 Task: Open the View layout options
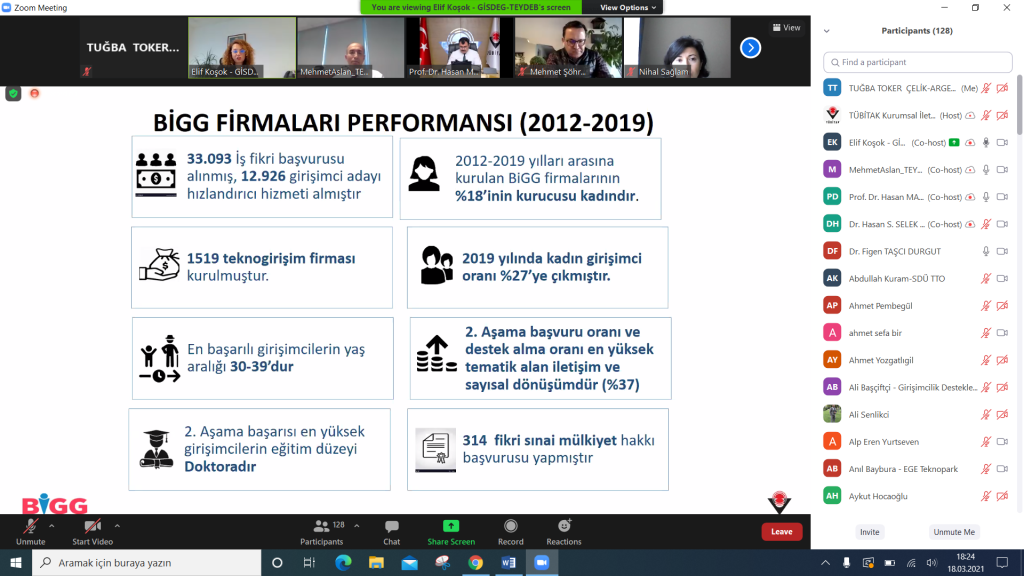pos(786,27)
